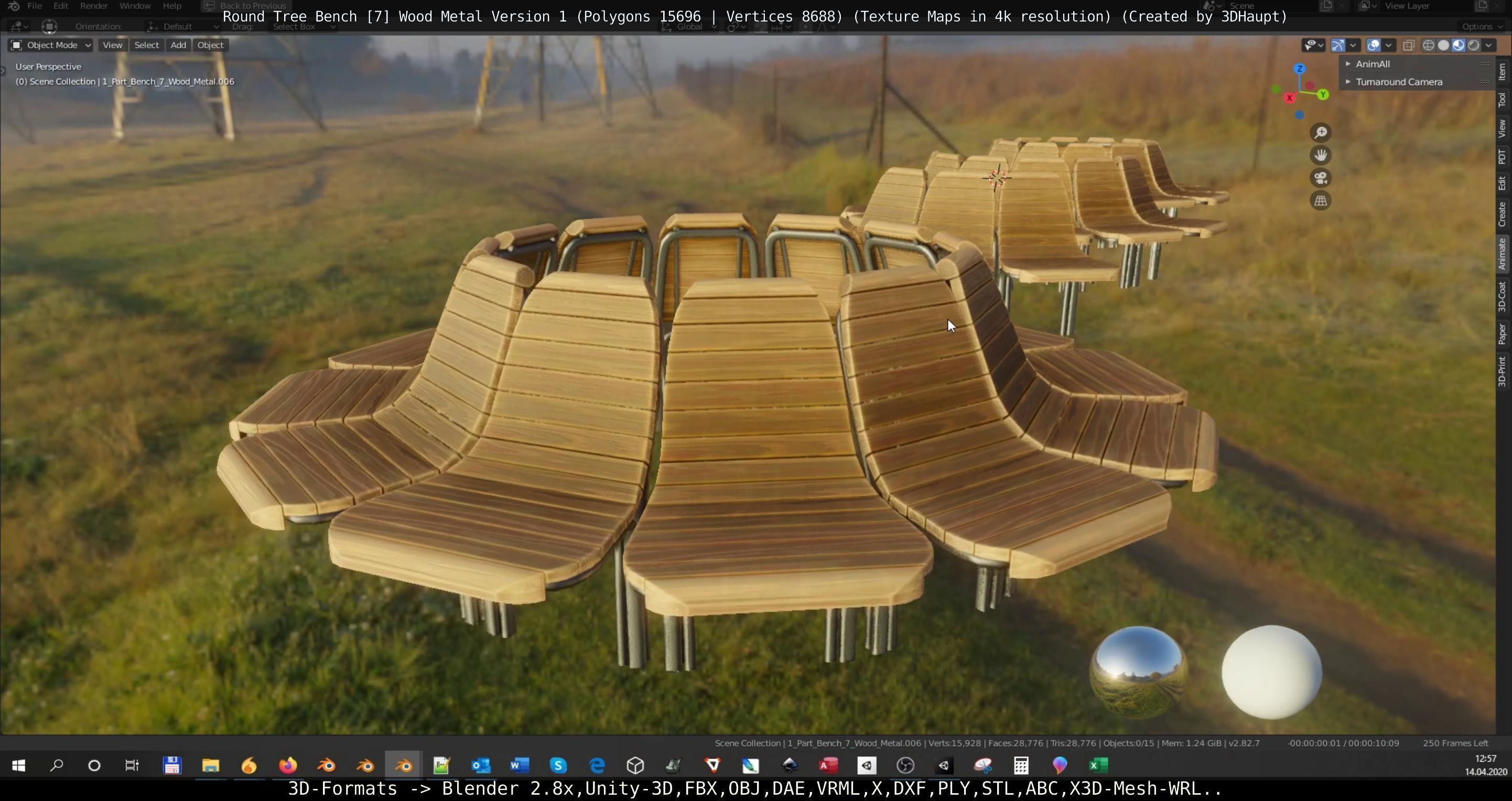Click the pan hand viewport icon
Screen dimensions: 1512x801
click(x=1321, y=156)
